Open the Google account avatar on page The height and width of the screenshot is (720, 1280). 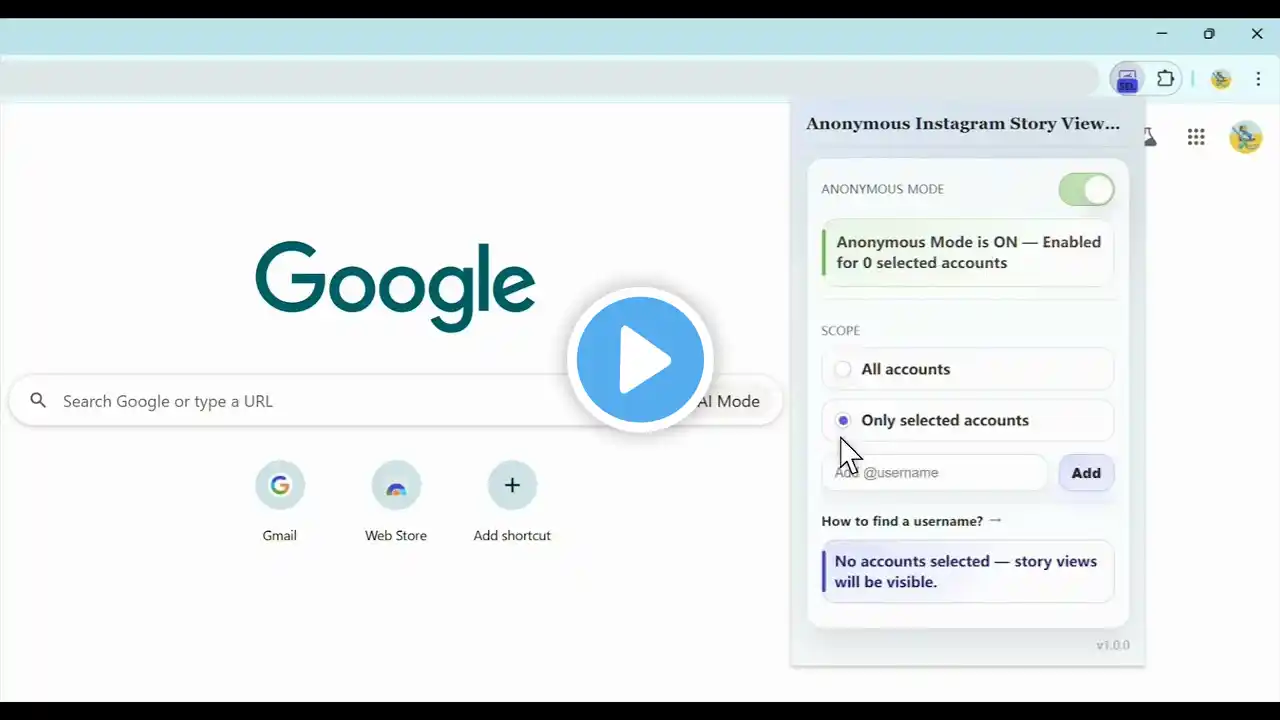click(1245, 137)
